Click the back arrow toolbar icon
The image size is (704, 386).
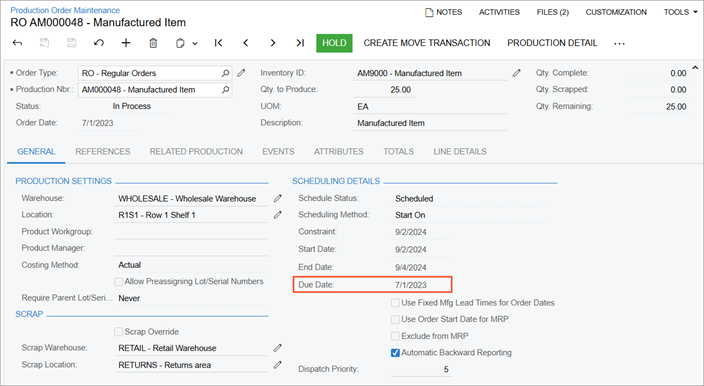pos(17,43)
